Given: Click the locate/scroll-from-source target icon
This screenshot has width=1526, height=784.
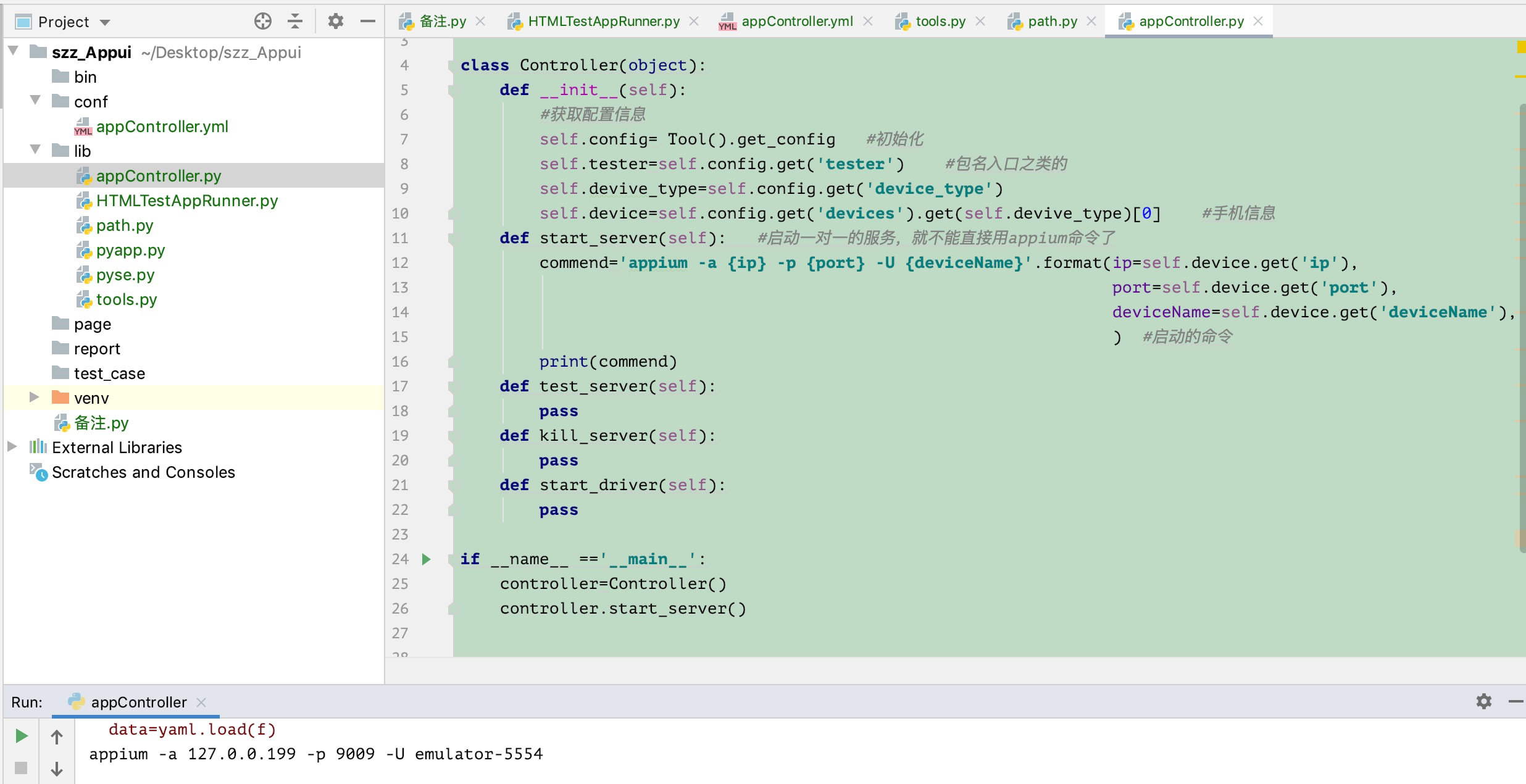Looking at the screenshot, I should 263,22.
